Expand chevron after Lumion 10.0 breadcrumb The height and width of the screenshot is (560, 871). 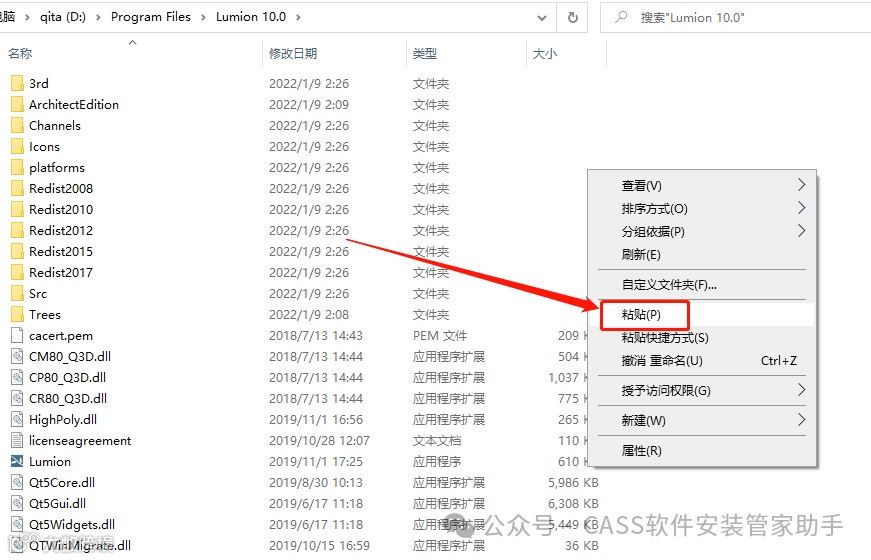pos(298,17)
